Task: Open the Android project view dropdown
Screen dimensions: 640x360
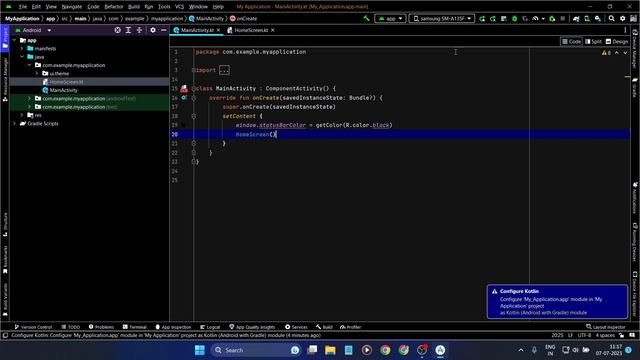Action: point(33,30)
